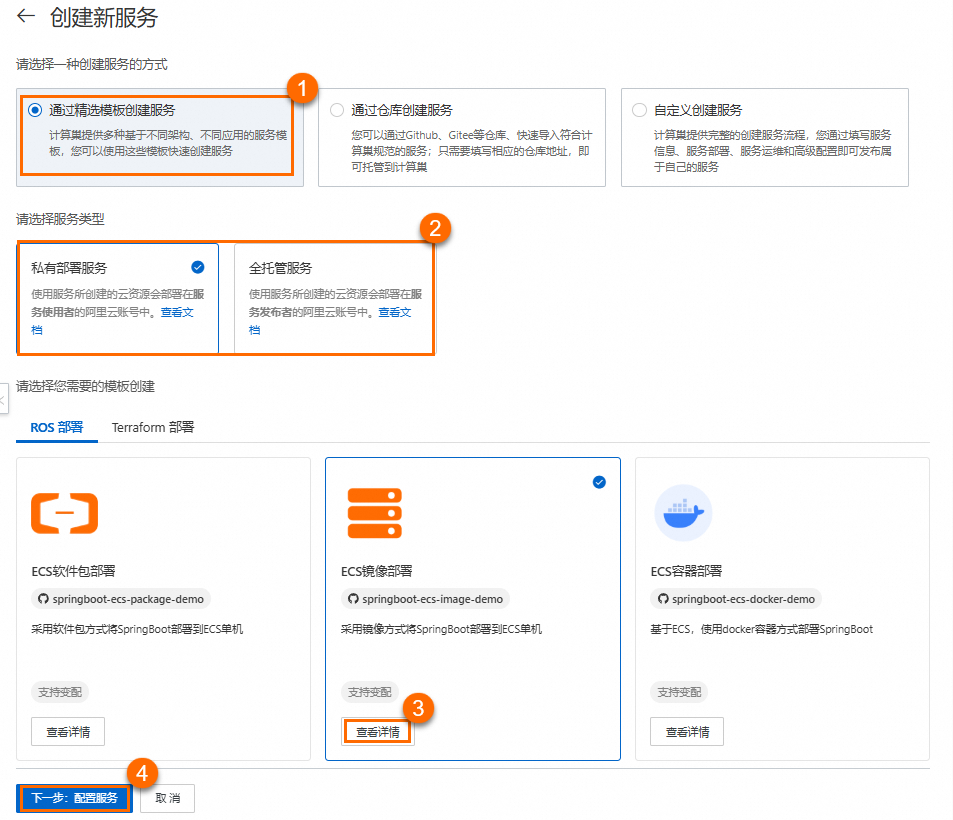The height and width of the screenshot is (820, 953).
Task: Click 下一步：配置服务 button
Action: [x=74, y=798]
